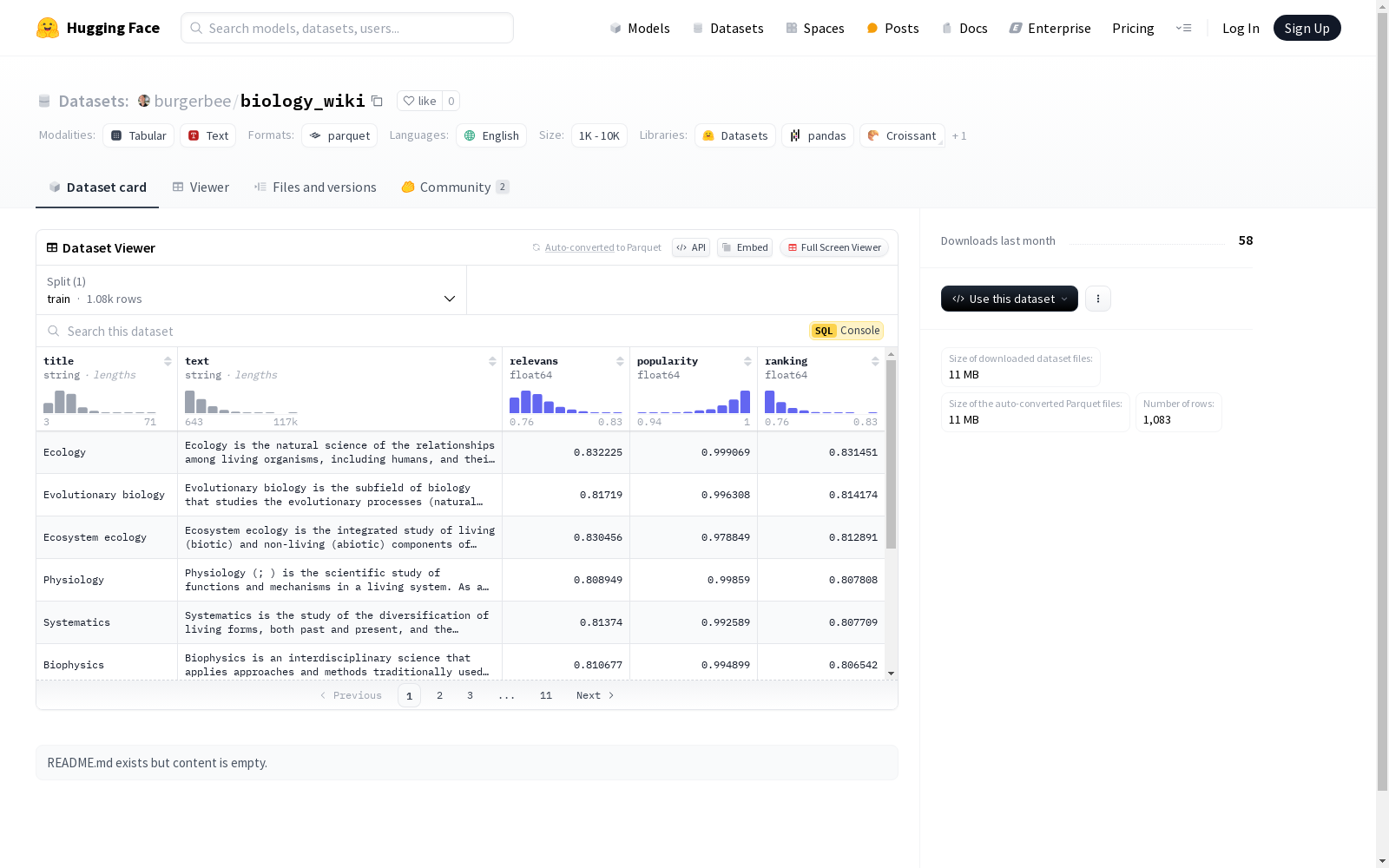Click the pandas library tag

coord(818,135)
